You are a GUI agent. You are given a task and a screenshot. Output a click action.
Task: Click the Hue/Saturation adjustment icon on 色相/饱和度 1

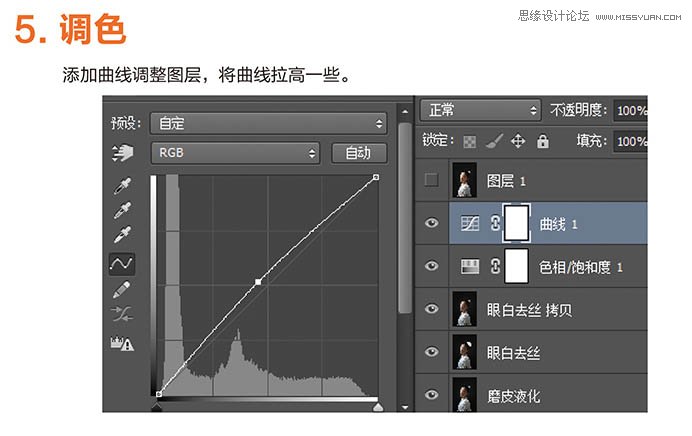coord(470,266)
